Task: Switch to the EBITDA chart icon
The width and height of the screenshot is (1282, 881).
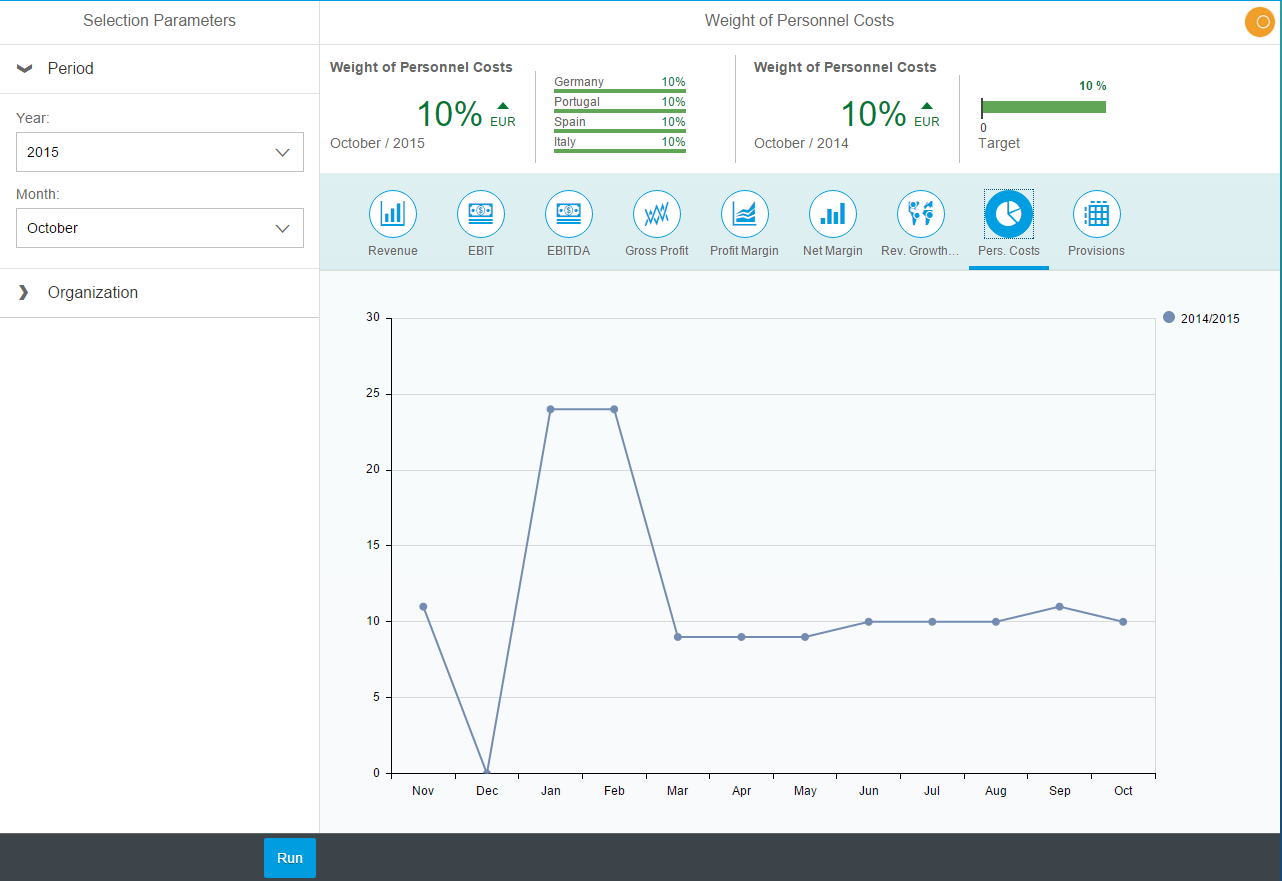Action: tap(569, 213)
